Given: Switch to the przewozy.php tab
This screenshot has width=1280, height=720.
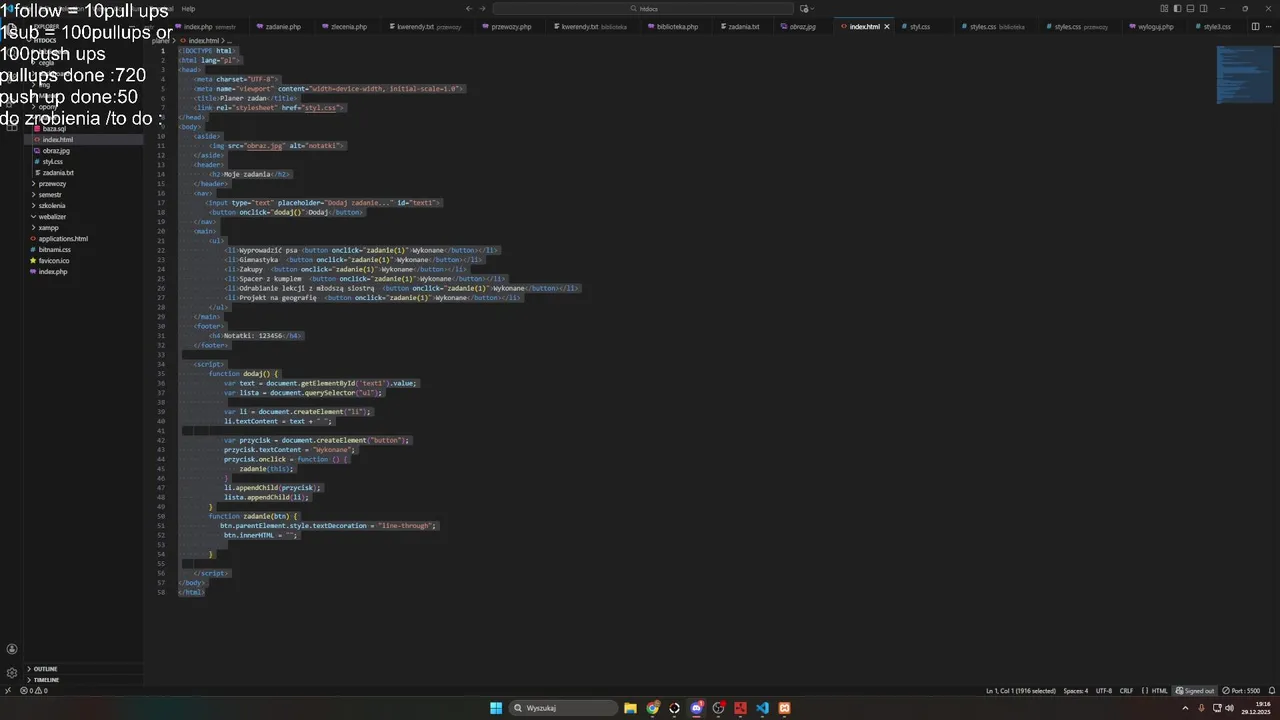Looking at the screenshot, I should click(x=511, y=26).
